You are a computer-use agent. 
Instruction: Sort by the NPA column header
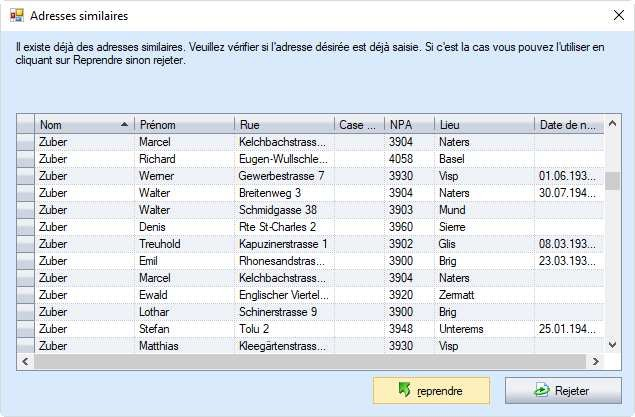409,124
